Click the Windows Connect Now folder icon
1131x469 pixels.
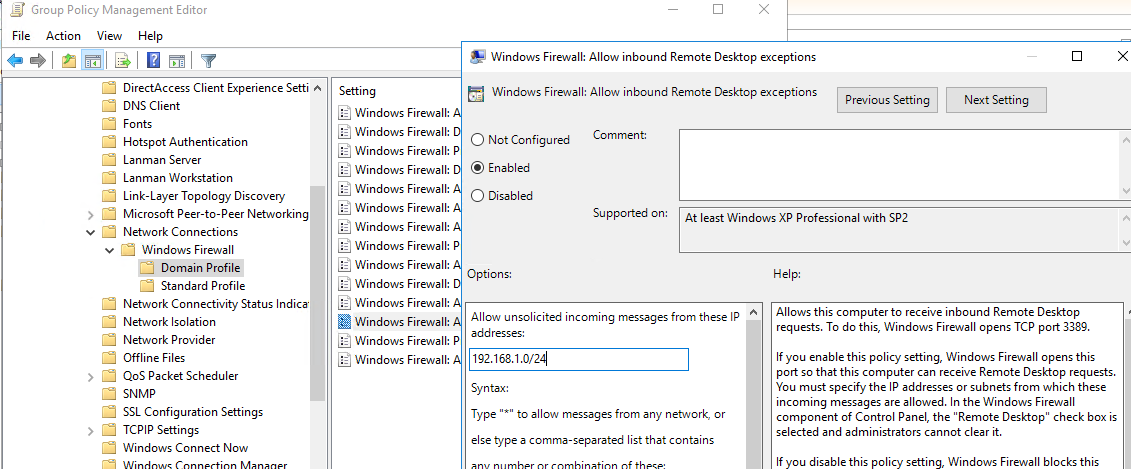coord(109,448)
